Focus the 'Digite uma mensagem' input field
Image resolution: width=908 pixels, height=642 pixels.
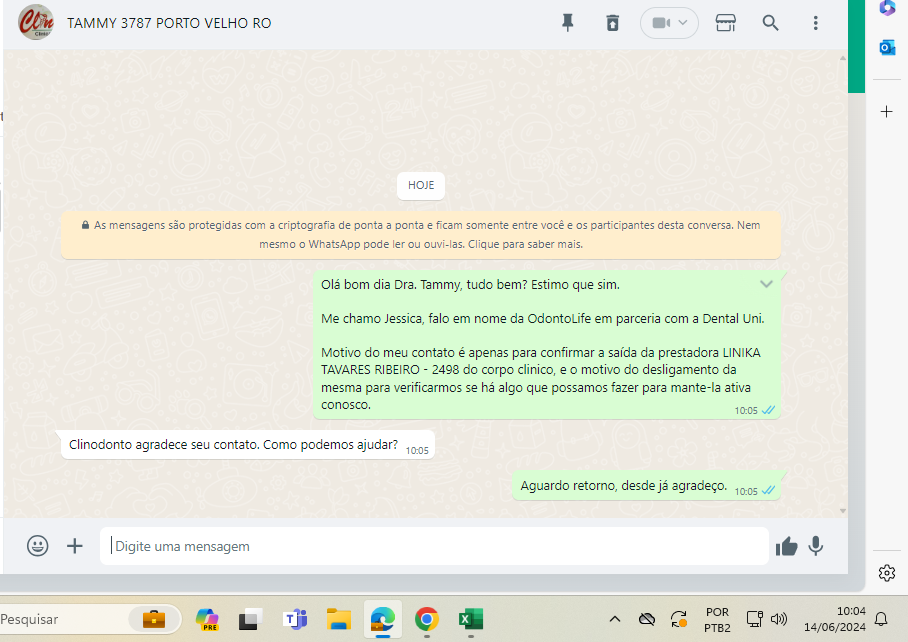[x=434, y=546]
